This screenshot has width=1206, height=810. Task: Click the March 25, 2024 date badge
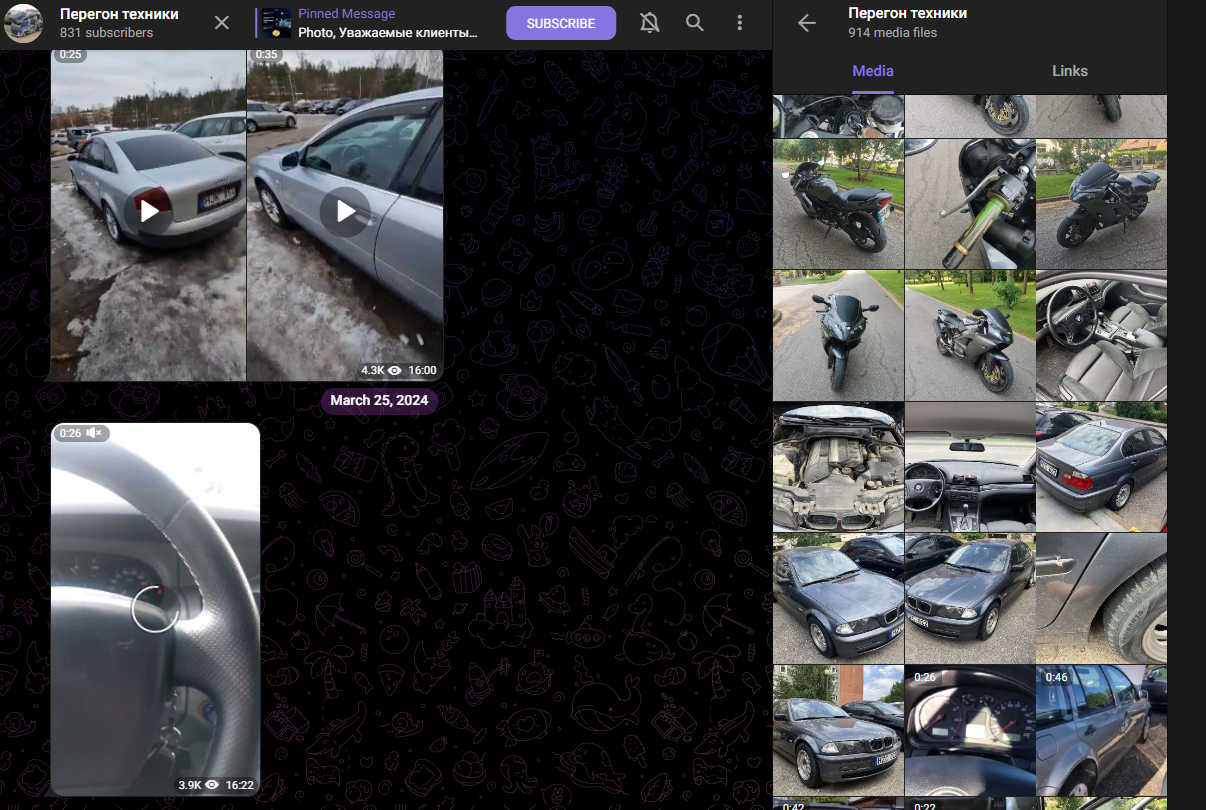coord(379,400)
